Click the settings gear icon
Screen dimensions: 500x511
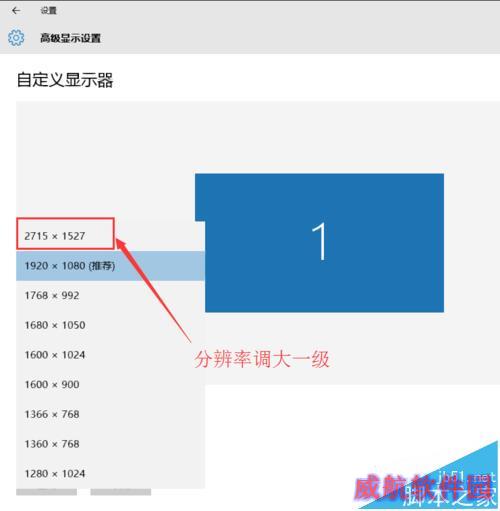point(16,38)
